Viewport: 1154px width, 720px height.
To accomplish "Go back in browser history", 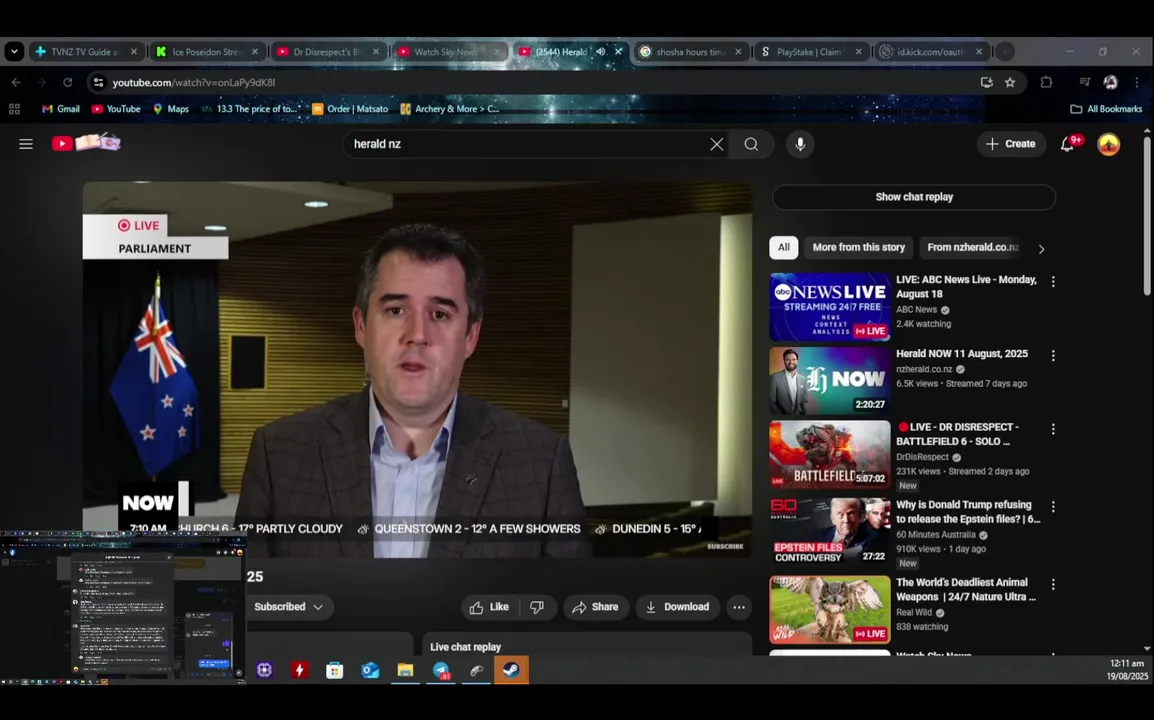I will [16, 82].
